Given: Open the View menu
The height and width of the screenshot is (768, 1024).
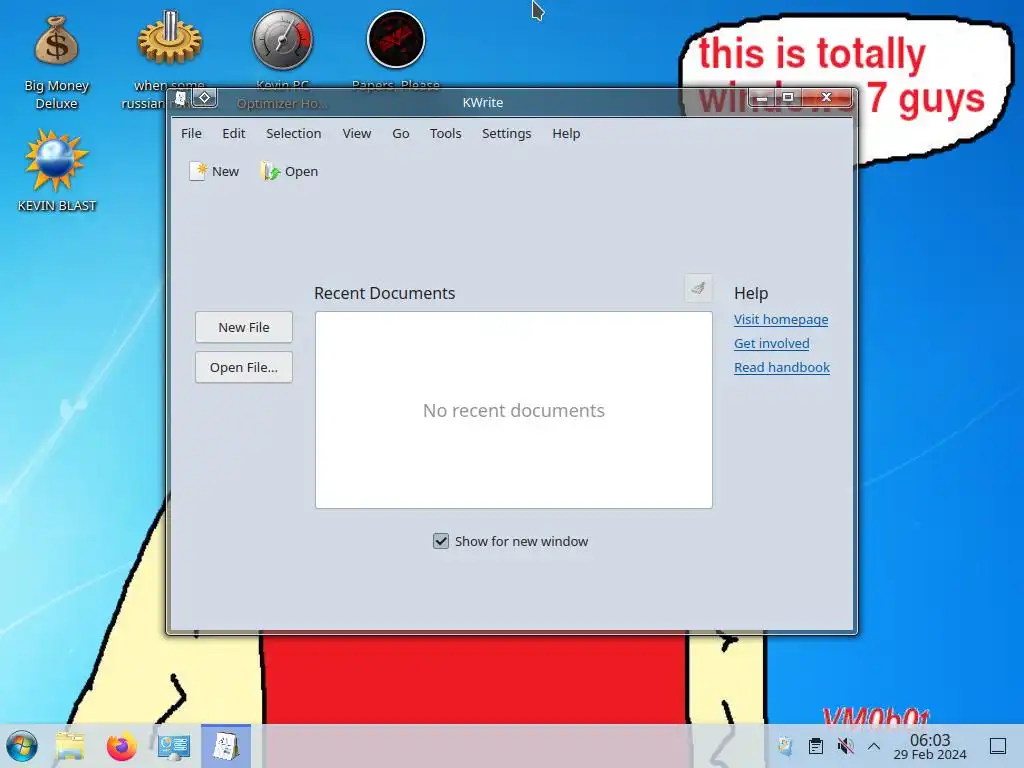Looking at the screenshot, I should coord(357,133).
